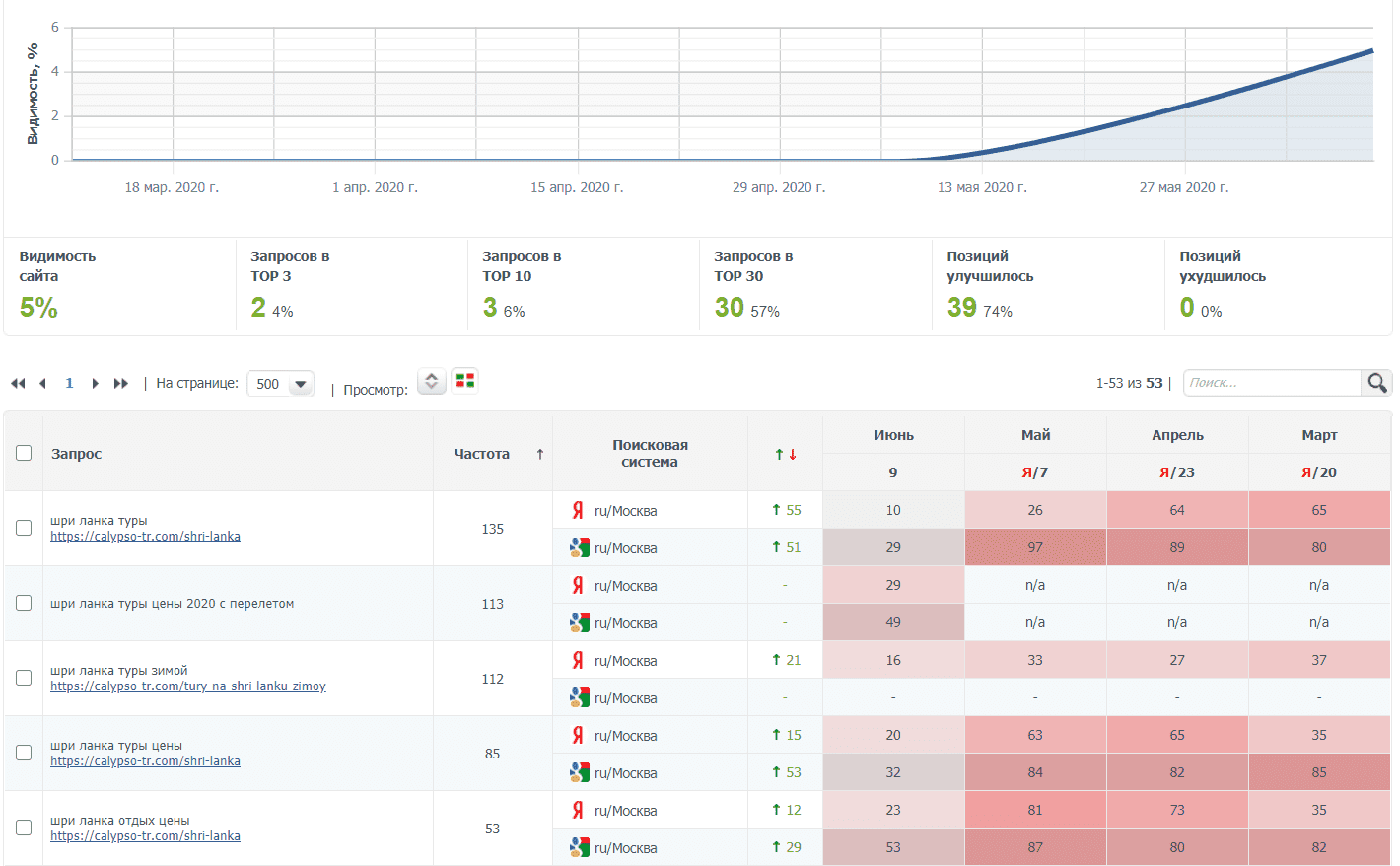Go to the first page of results
Viewport: 1400px width, 866px height.
[18, 383]
